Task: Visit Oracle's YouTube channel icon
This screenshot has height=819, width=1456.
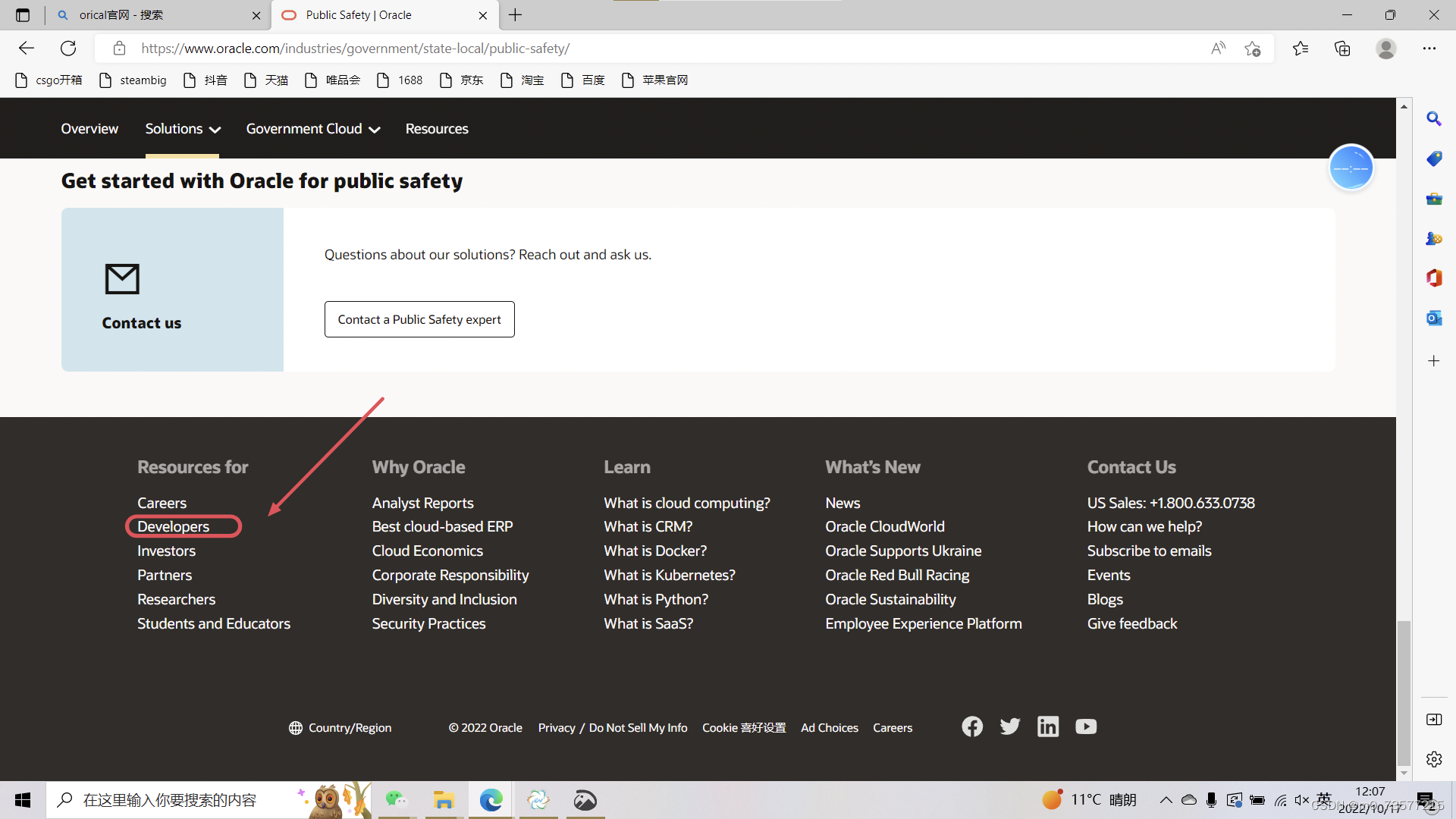Action: point(1086,726)
